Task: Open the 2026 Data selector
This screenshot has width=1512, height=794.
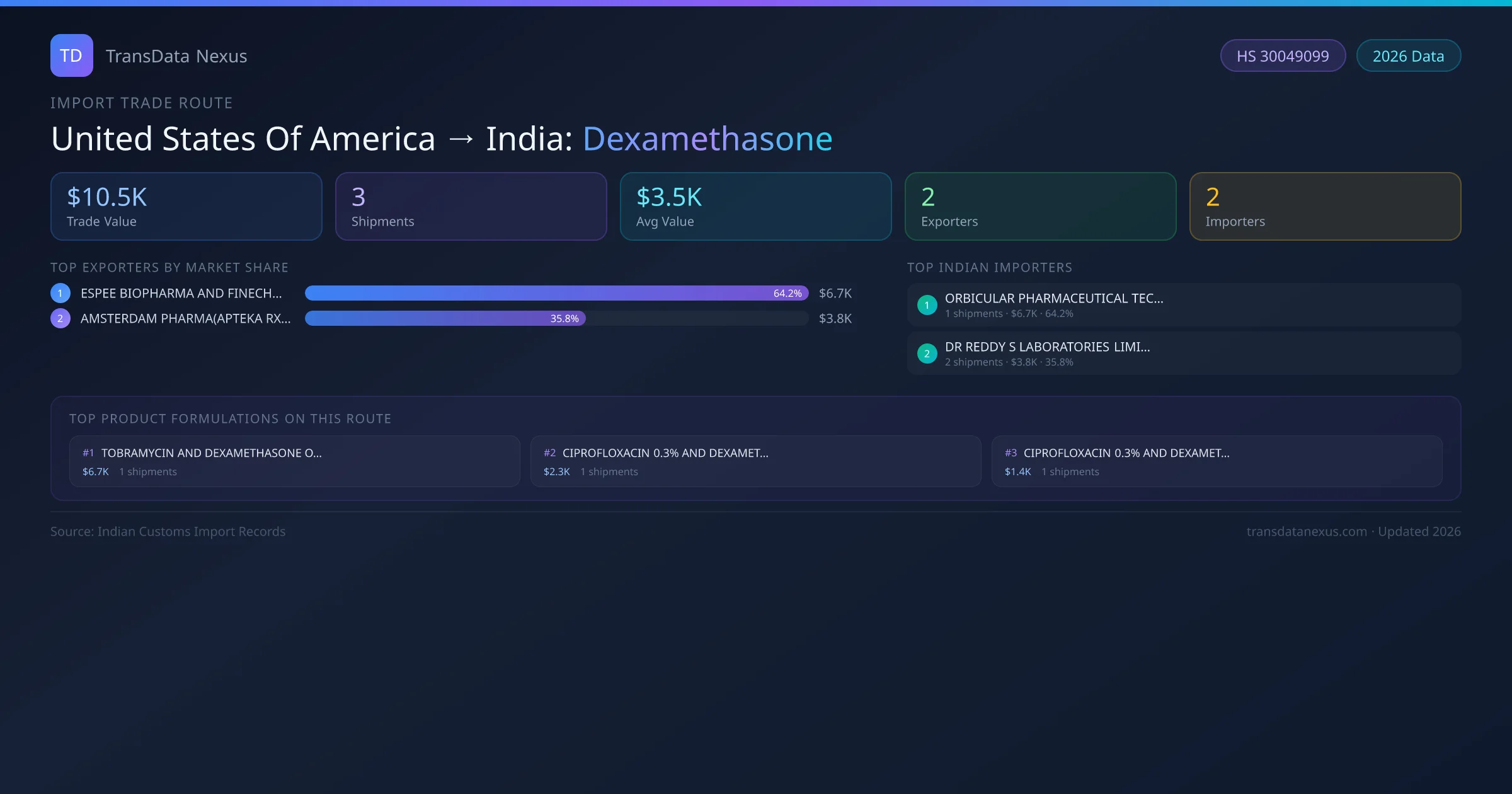Action: point(1408,55)
